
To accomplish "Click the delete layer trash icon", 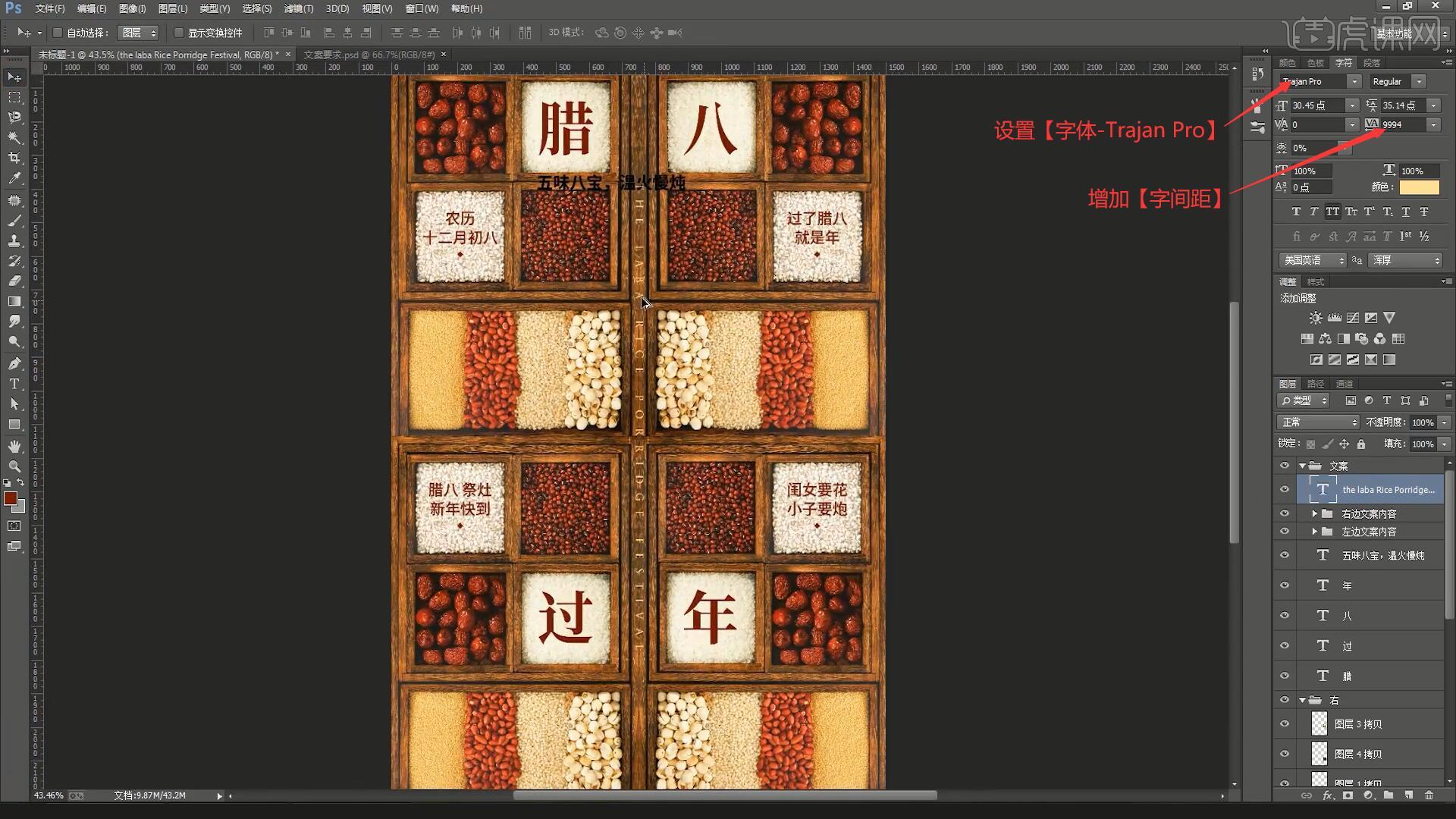I will pyautogui.click(x=1429, y=795).
